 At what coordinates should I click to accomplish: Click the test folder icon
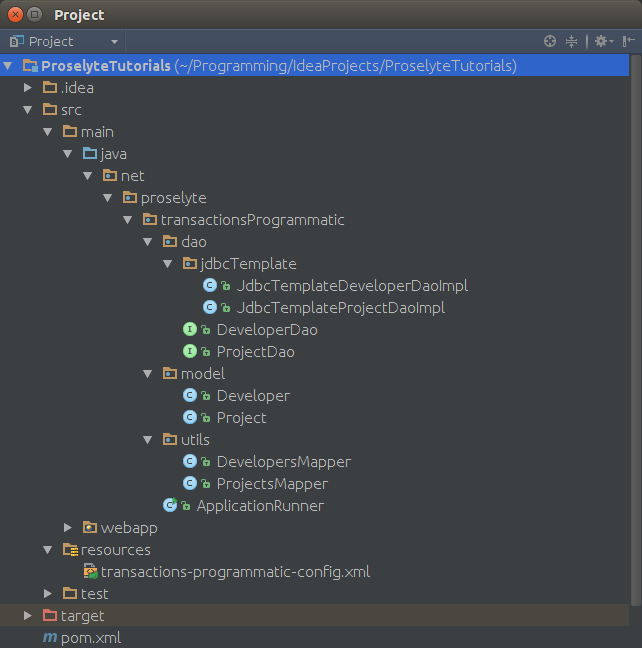pyautogui.click(x=69, y=593)
